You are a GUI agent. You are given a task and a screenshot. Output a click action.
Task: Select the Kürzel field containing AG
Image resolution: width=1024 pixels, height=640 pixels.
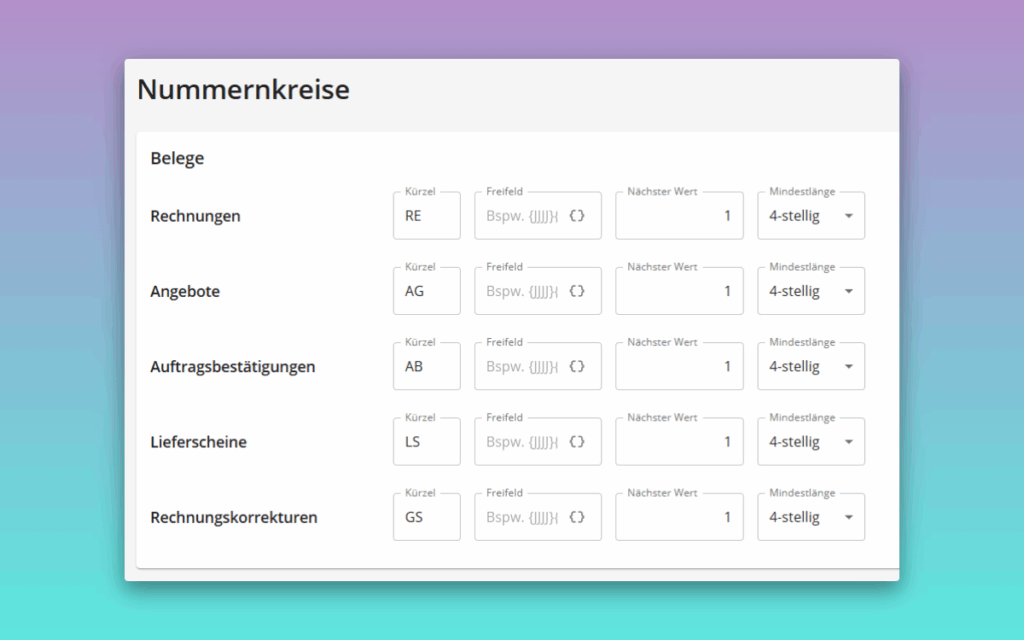pyautogui.click(x=426, y=292)
